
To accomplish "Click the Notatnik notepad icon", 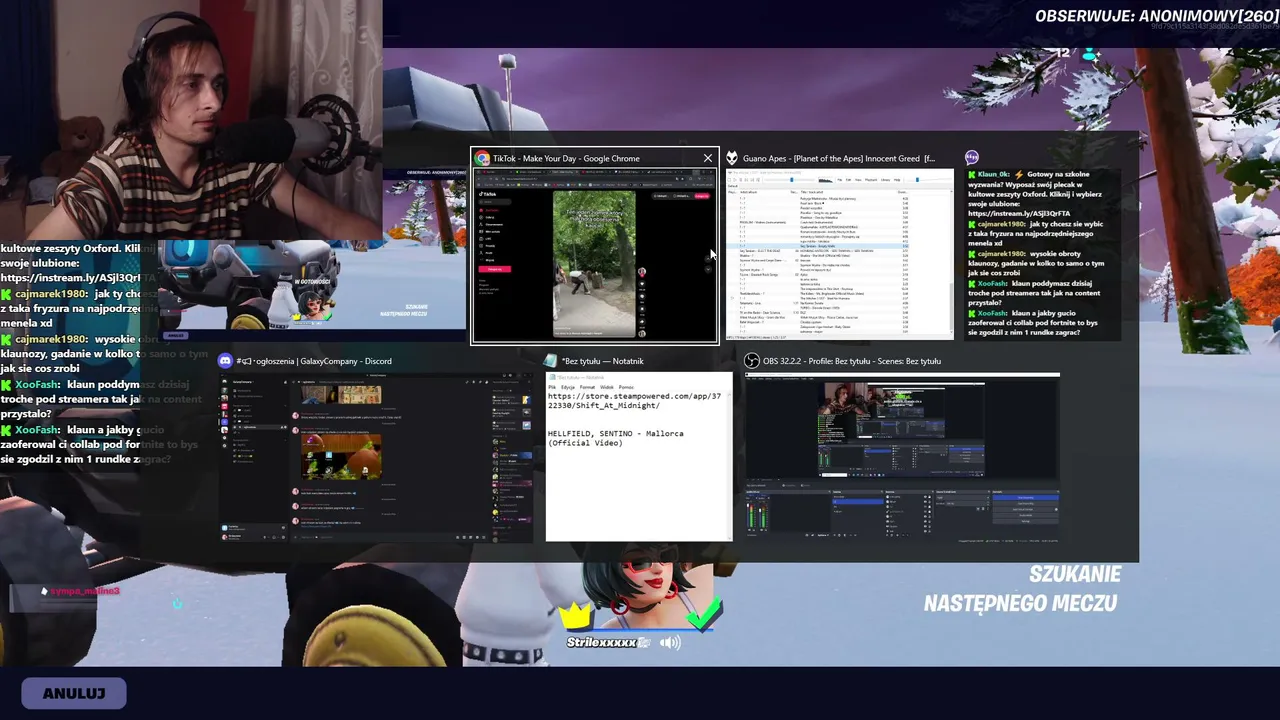I will (x=551, y=361).
